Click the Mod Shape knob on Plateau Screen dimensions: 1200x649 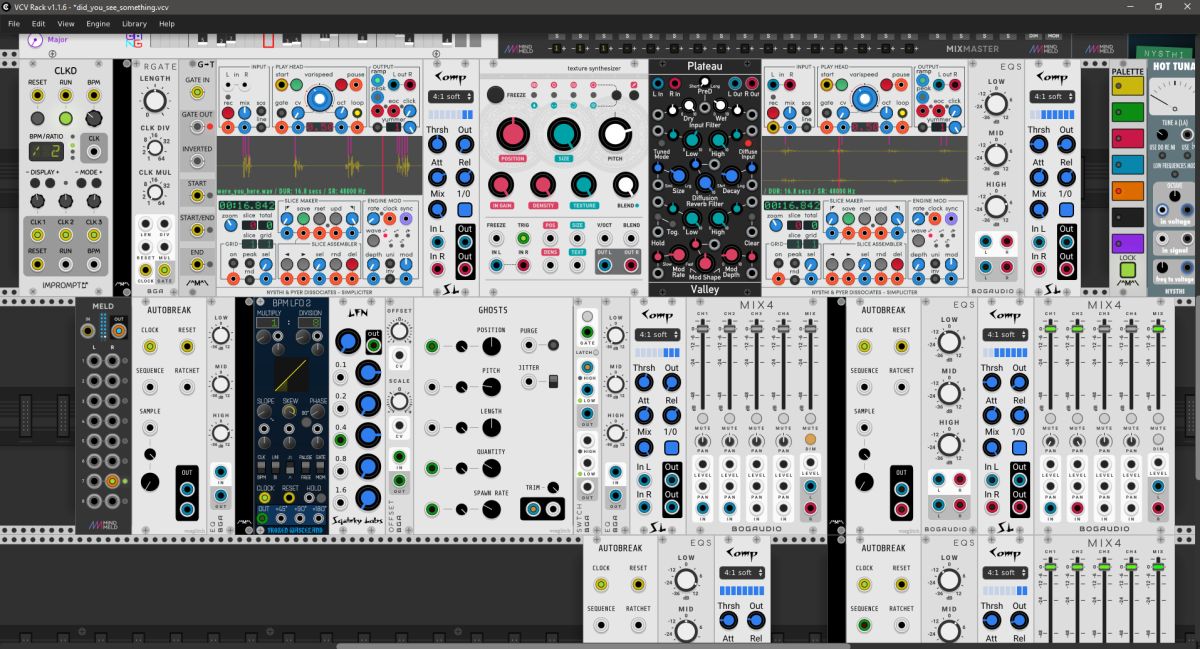[x=704, y=262]
